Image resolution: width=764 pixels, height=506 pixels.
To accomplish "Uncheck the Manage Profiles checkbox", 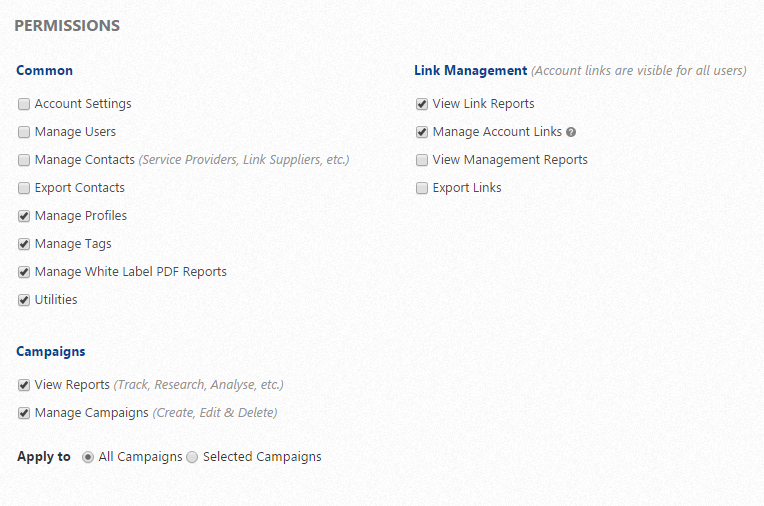I will (x=24, y=216).
